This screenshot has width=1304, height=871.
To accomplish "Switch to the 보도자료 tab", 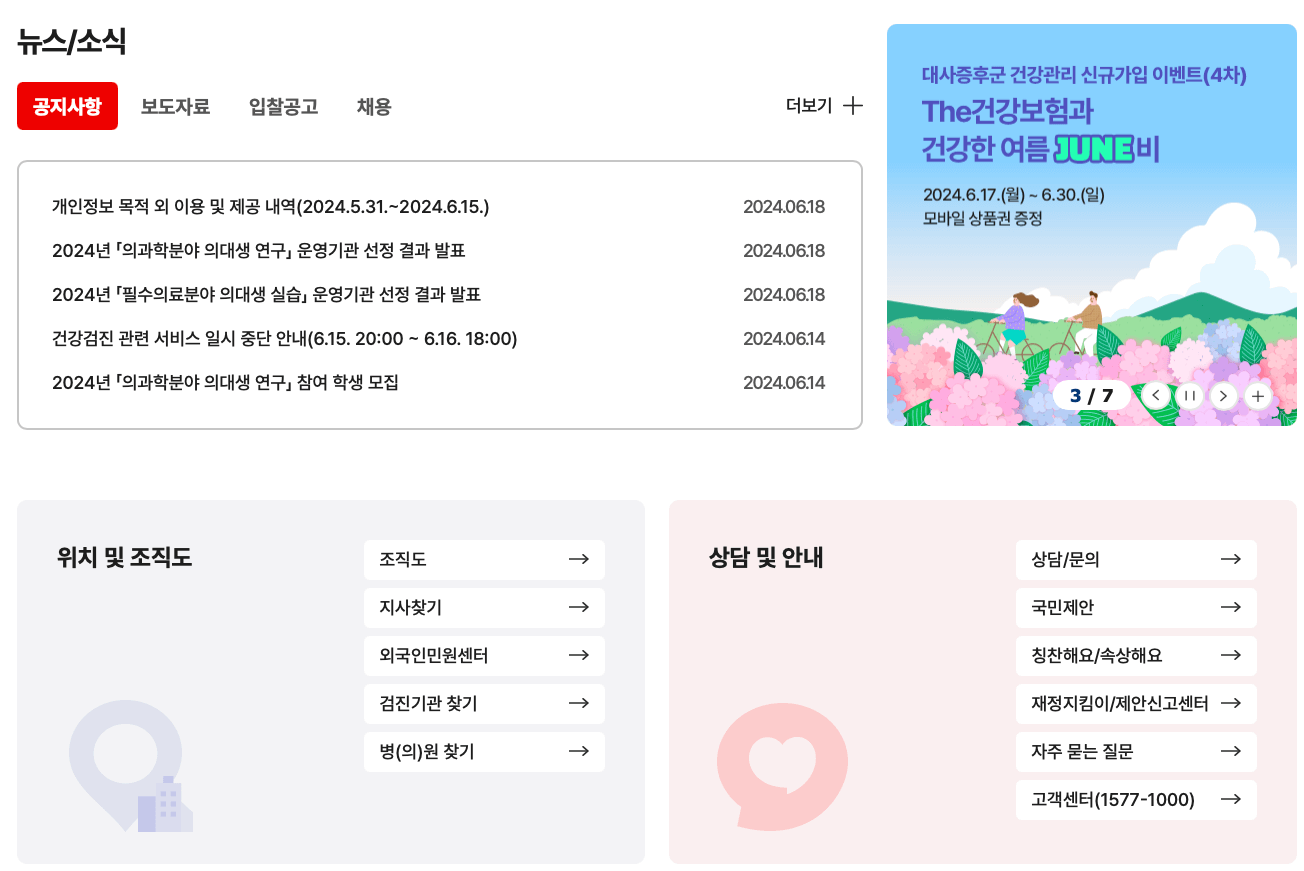I will coord(176,106).
